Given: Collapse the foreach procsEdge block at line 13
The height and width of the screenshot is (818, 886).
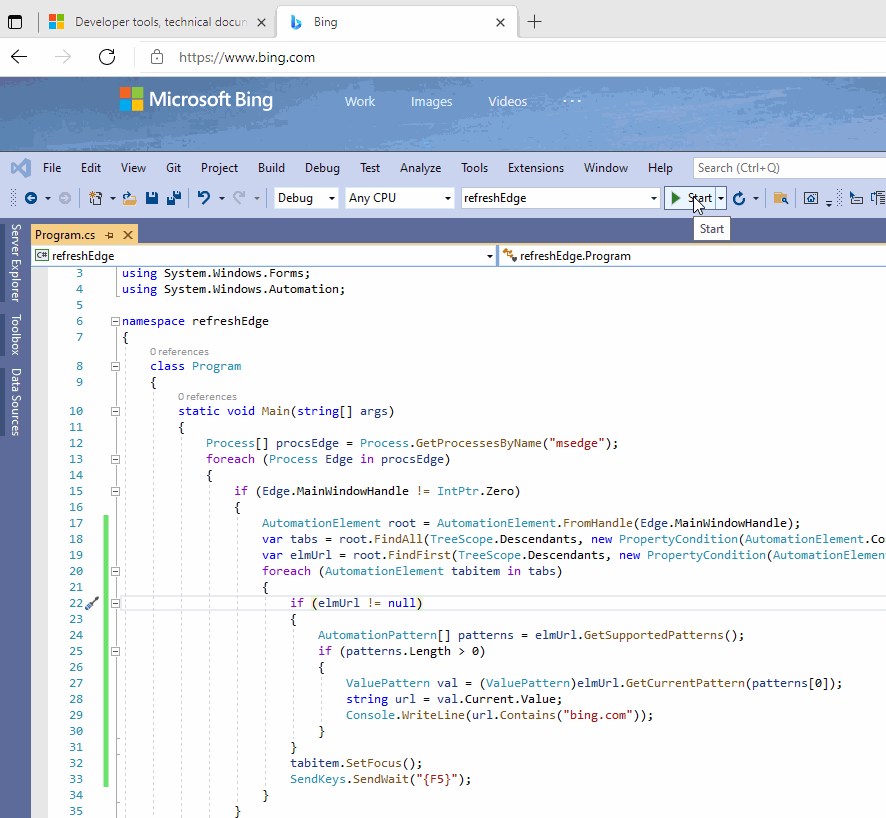Looking at the screenshot, I should point(115,459).
